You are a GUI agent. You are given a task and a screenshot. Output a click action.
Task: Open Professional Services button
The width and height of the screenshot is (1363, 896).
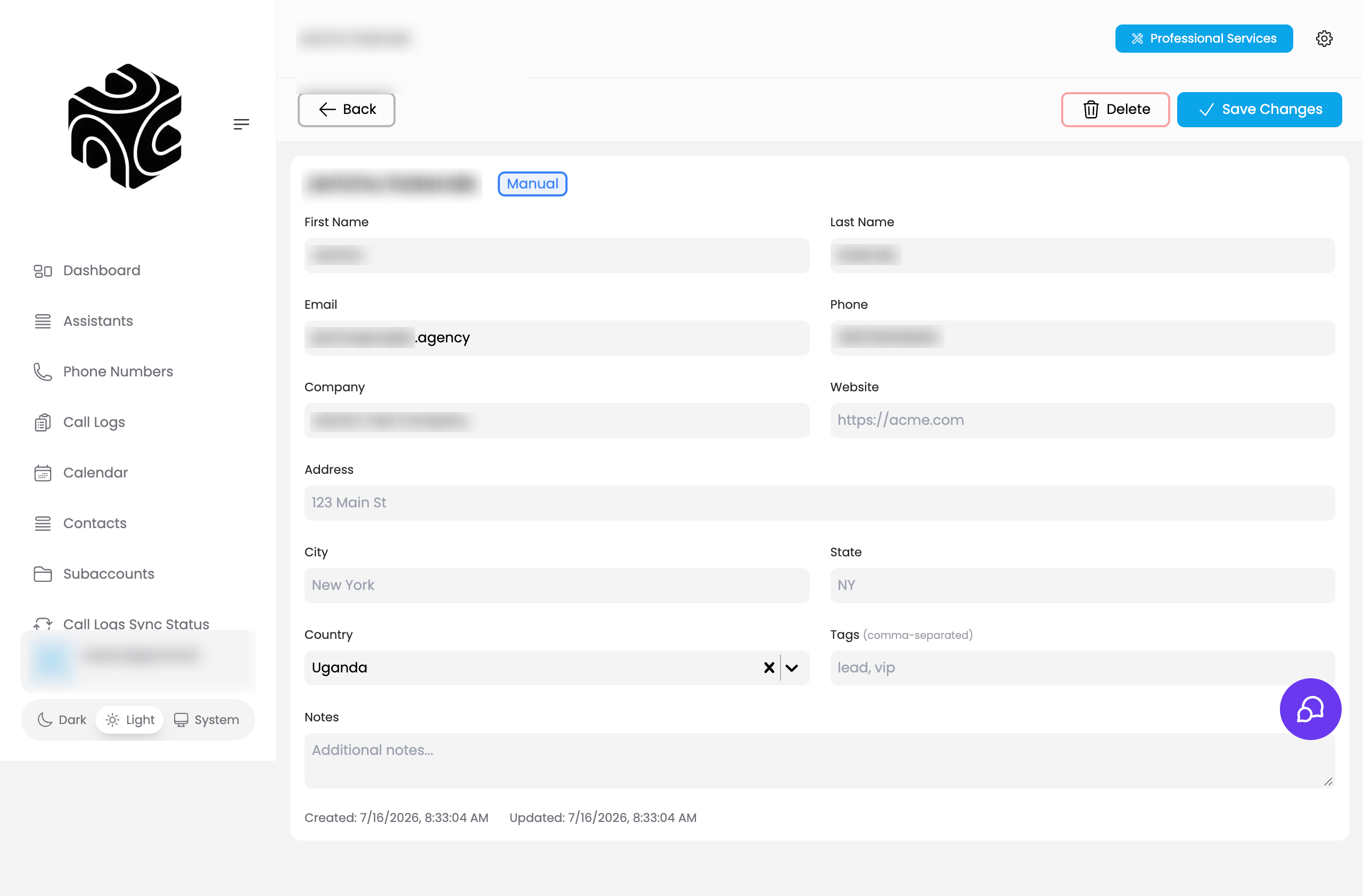(x=1203, y=38)
